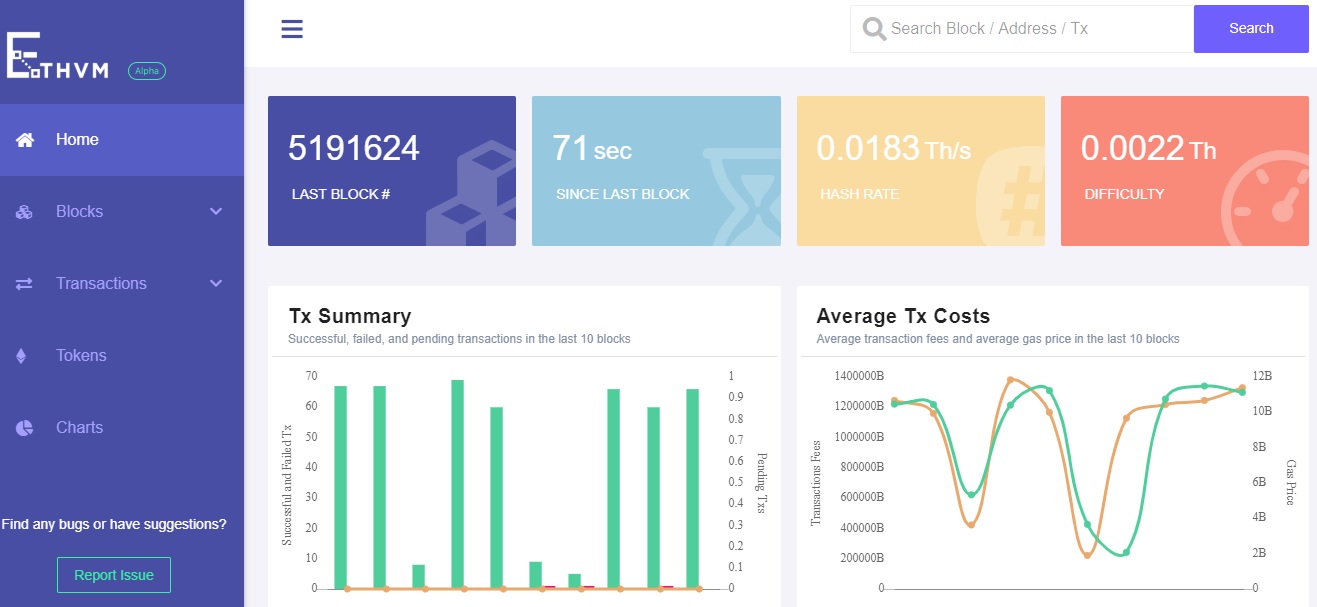Click the Transactions arrows icon
Image resolution: width=1317 pixels, height=607 pixels.
25,284
